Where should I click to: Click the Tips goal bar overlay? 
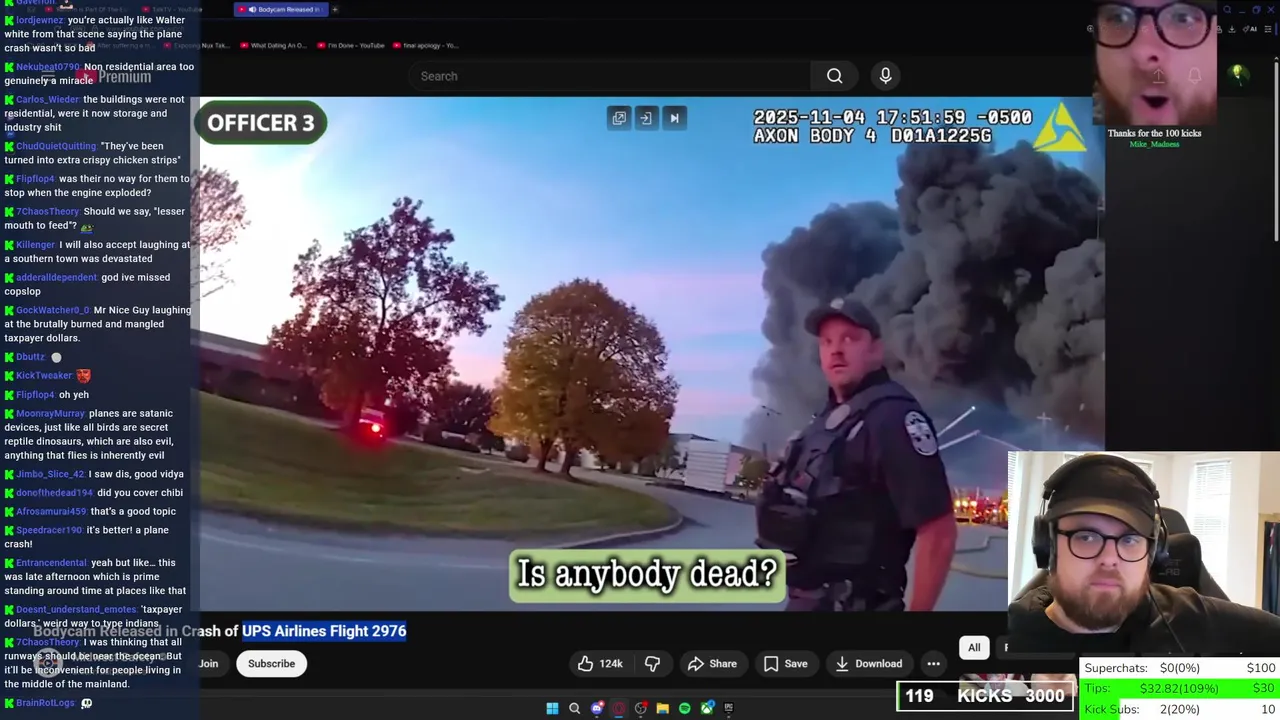click(x=1179, y=688)
